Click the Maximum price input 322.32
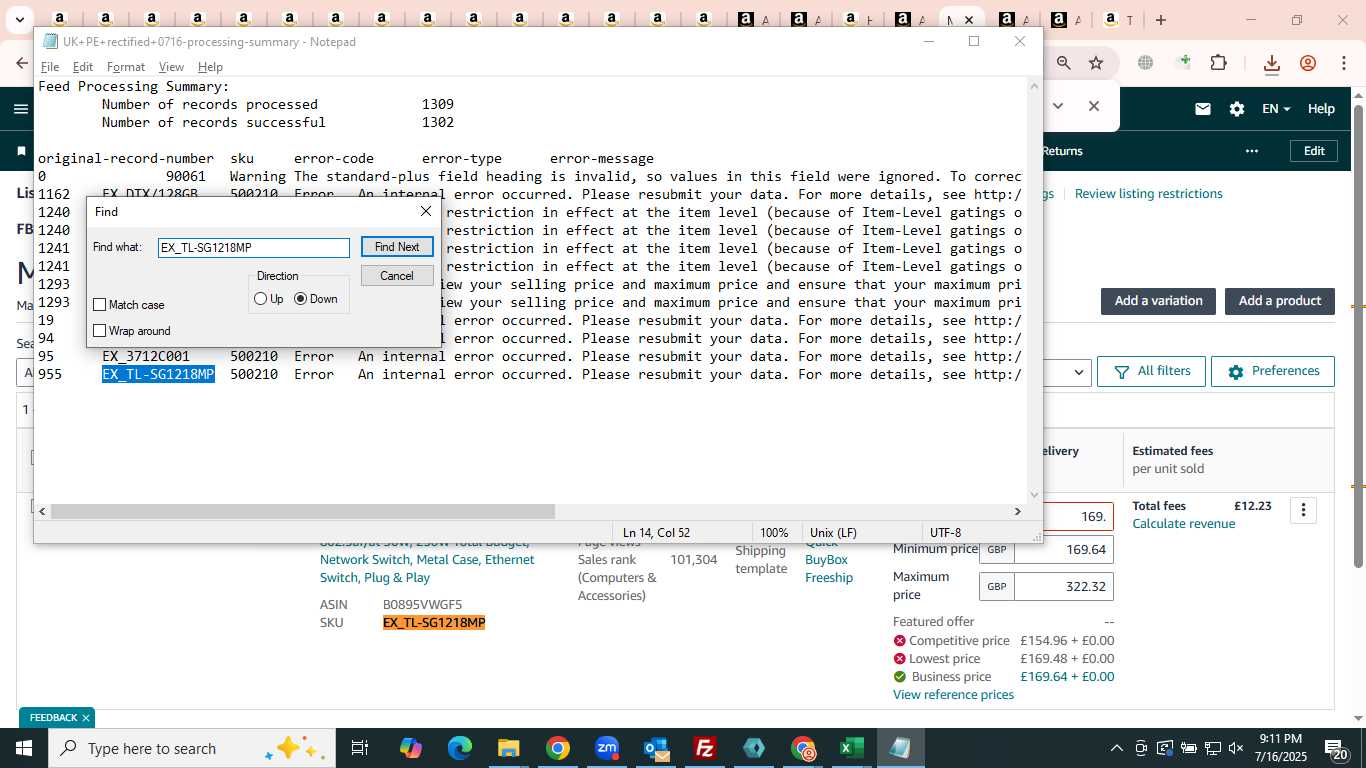This screenshot has width=1366, height=768. [1064, 587]
